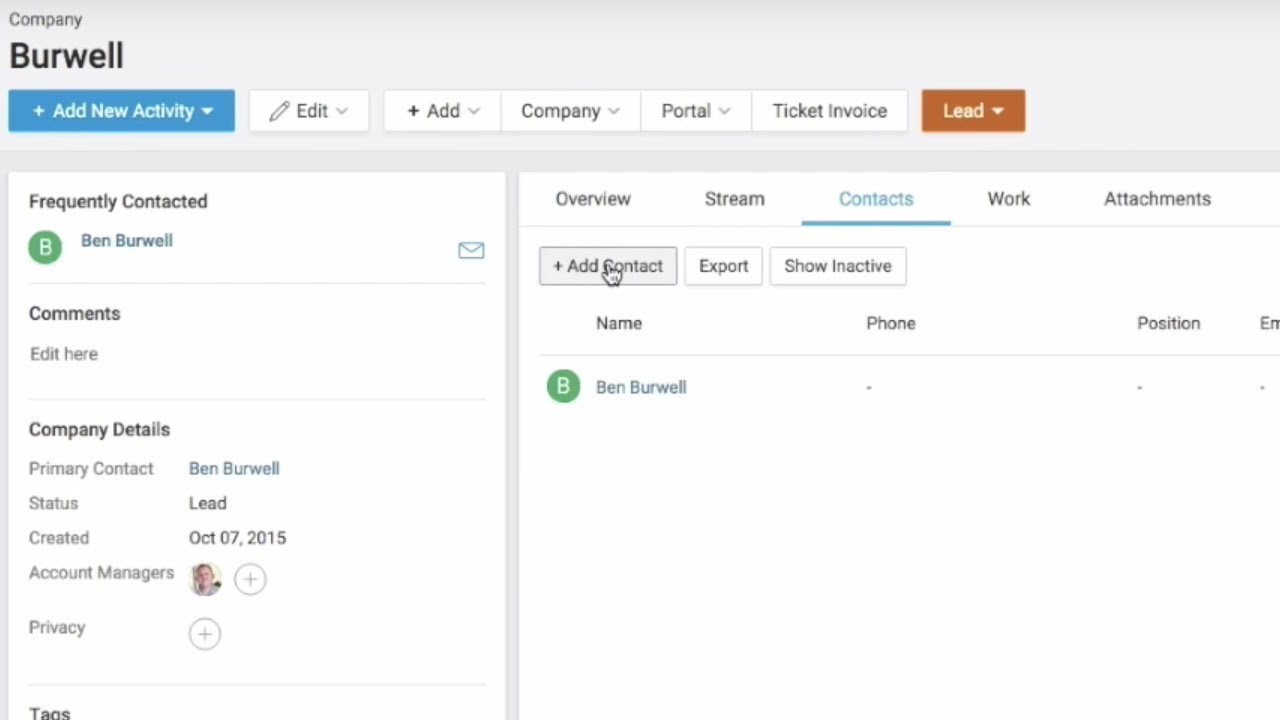Add an account manager with plus icon
Image resolution: width=1280 pixels, height=720 pixels.
[x=250, y=579]
